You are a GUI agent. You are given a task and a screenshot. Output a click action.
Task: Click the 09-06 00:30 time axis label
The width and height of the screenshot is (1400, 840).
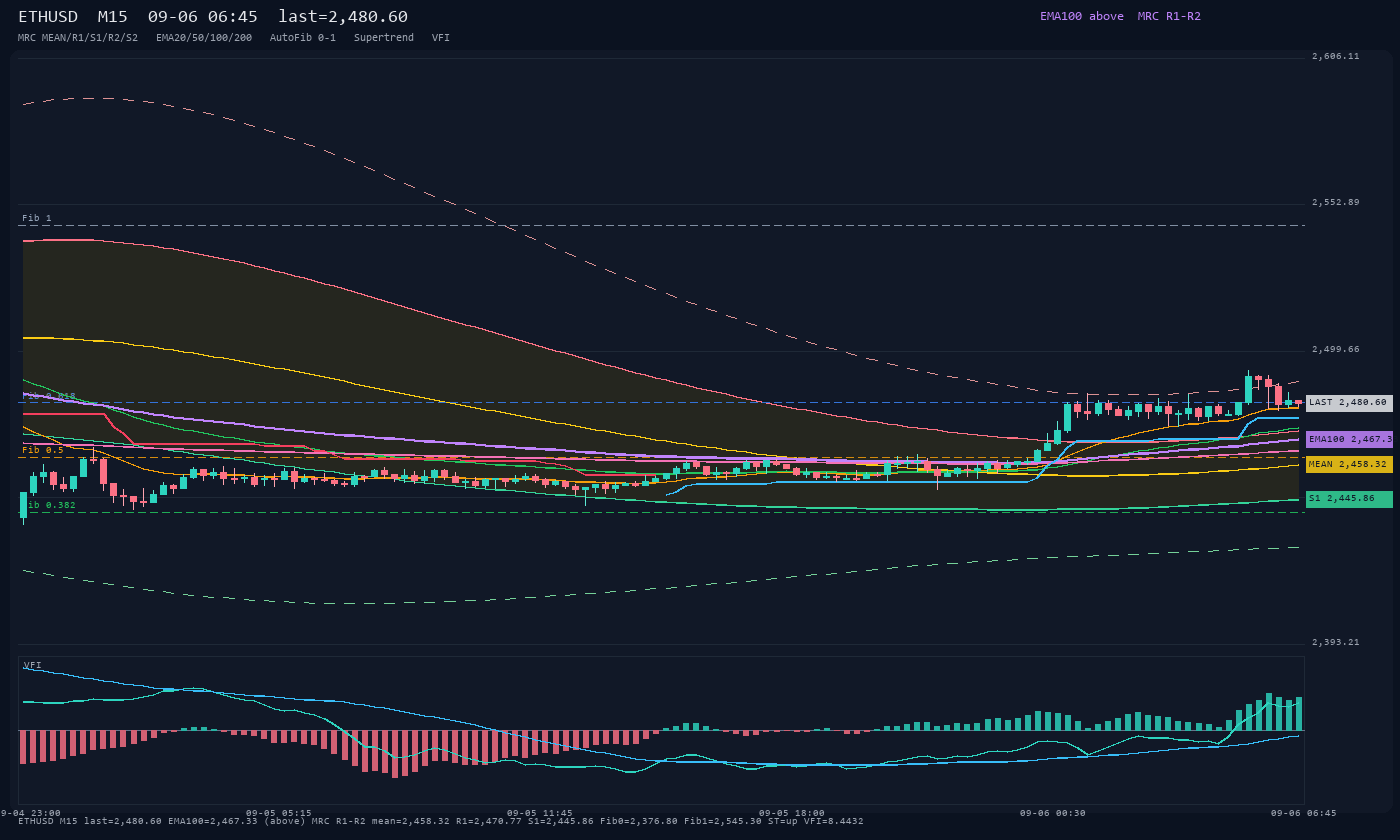tap(1053, 813)
